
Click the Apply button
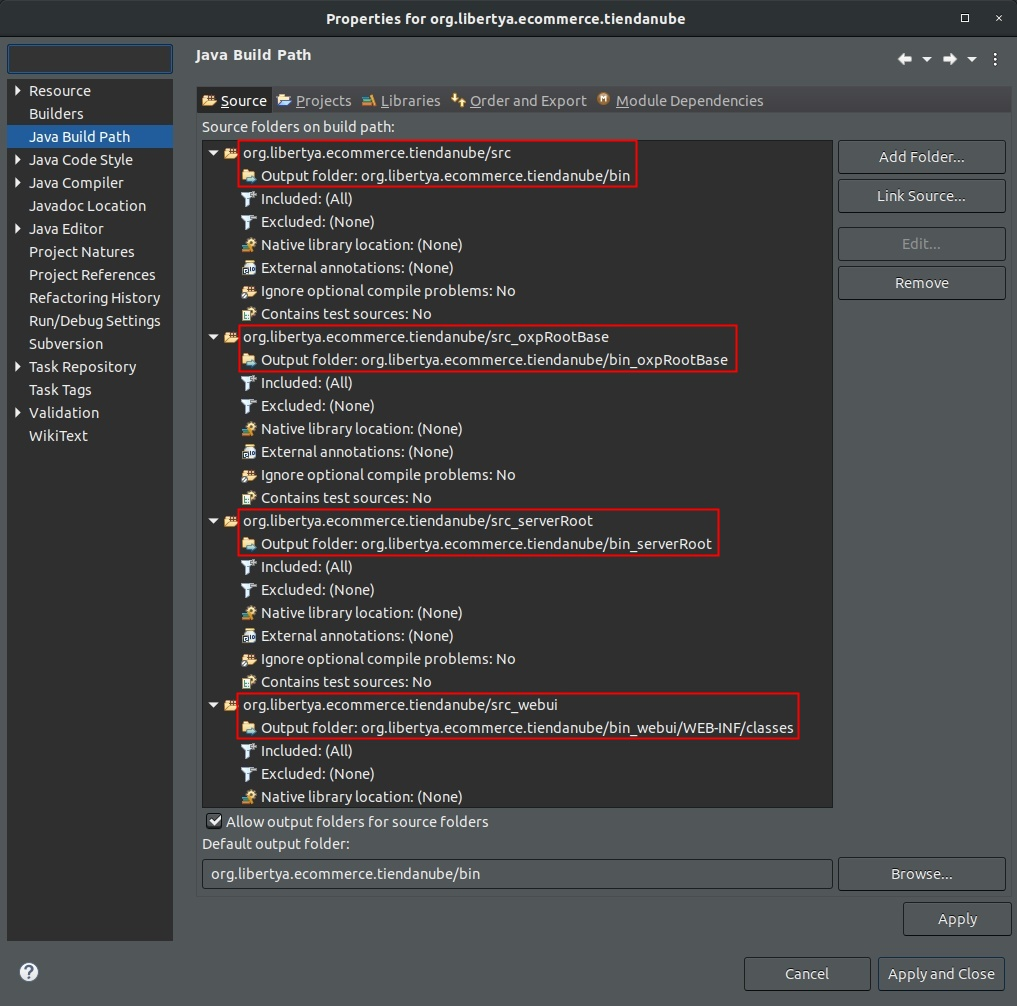[957, 919]
